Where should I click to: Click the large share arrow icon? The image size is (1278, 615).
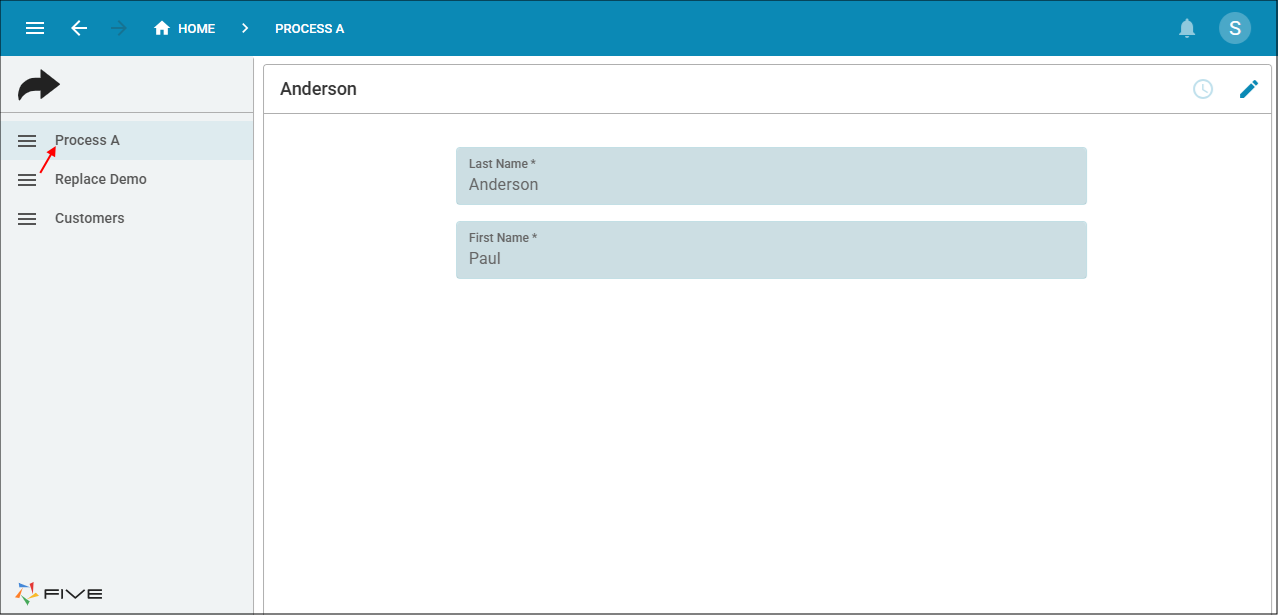tap(39, 86)
